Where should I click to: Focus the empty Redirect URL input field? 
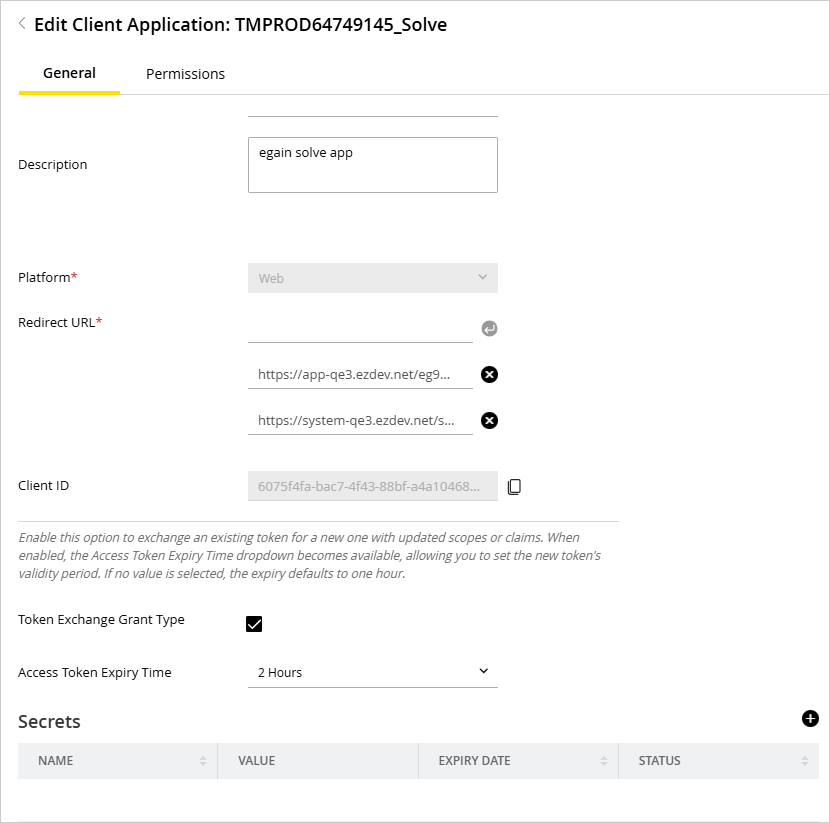click(x=360, y=328)
